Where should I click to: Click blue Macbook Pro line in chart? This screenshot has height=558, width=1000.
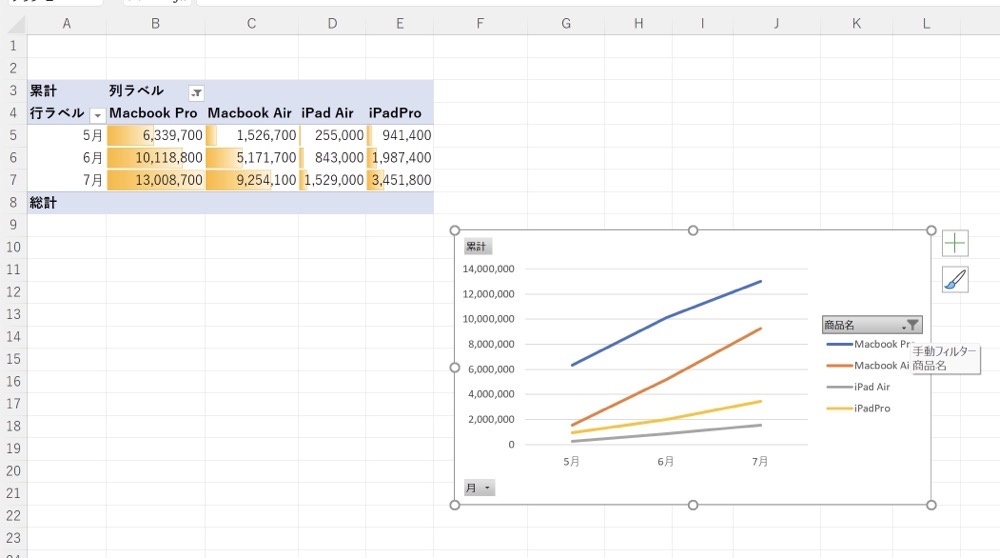(x=666, y=317)
